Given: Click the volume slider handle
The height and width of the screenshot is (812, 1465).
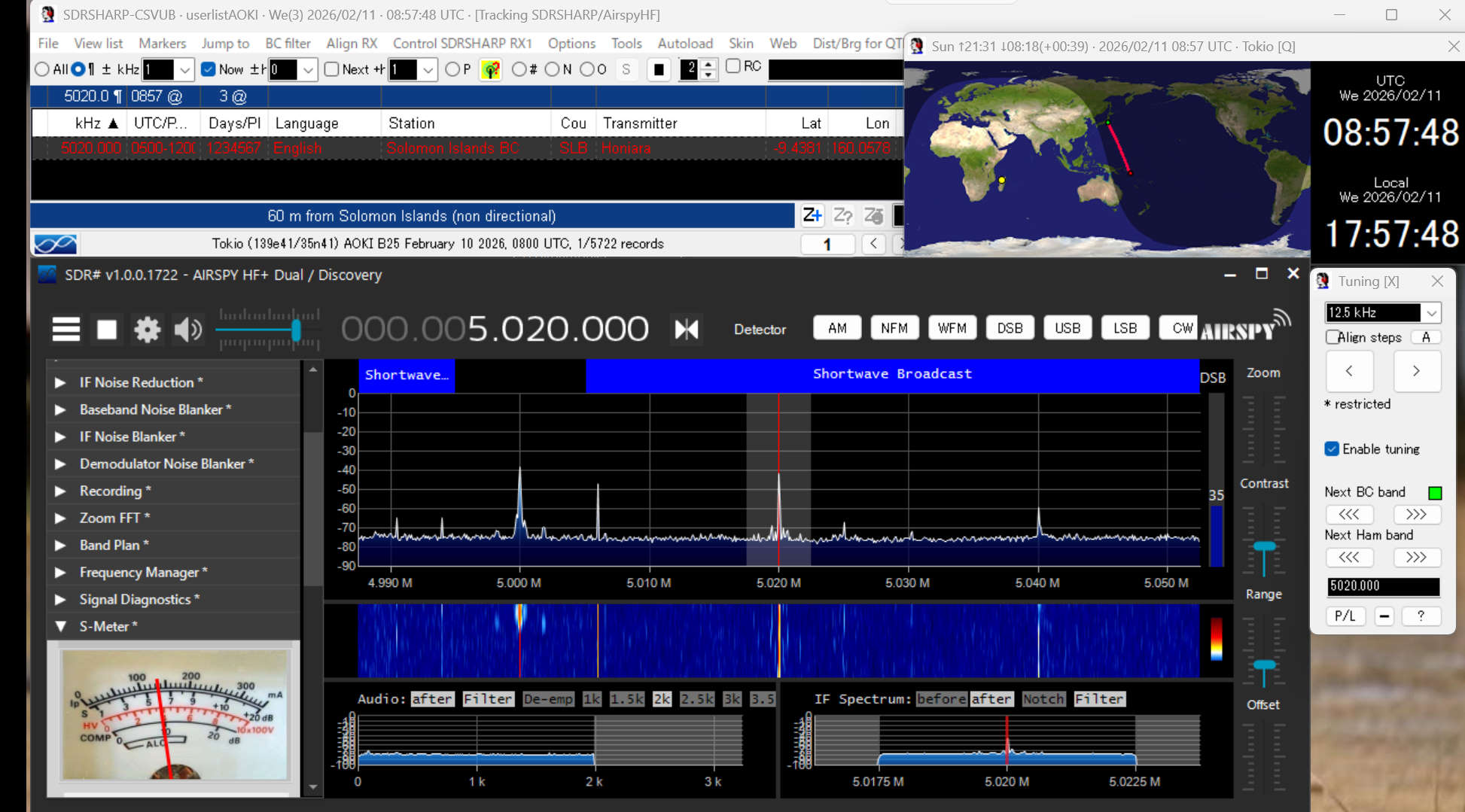Looking at the screenshot, I should coord(296,330).
